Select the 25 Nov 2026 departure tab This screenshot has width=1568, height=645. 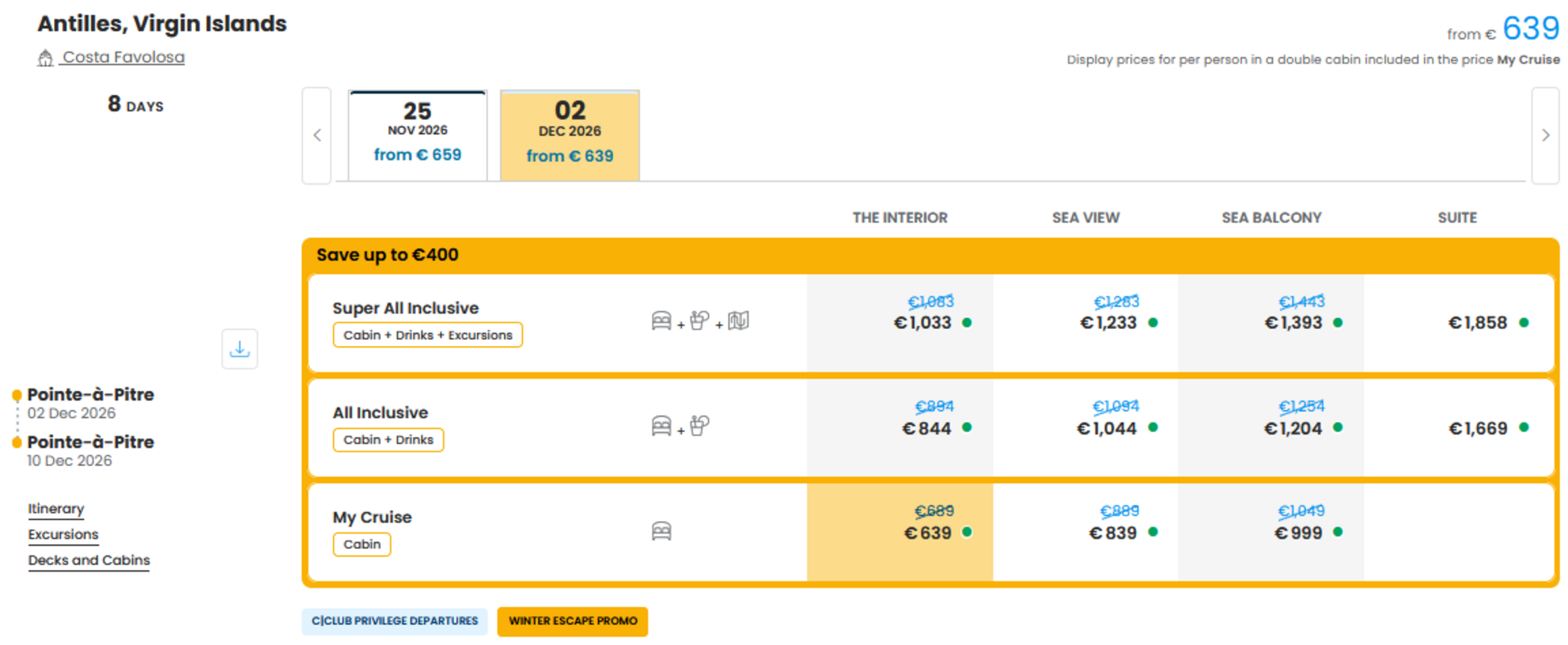[418, 135]
